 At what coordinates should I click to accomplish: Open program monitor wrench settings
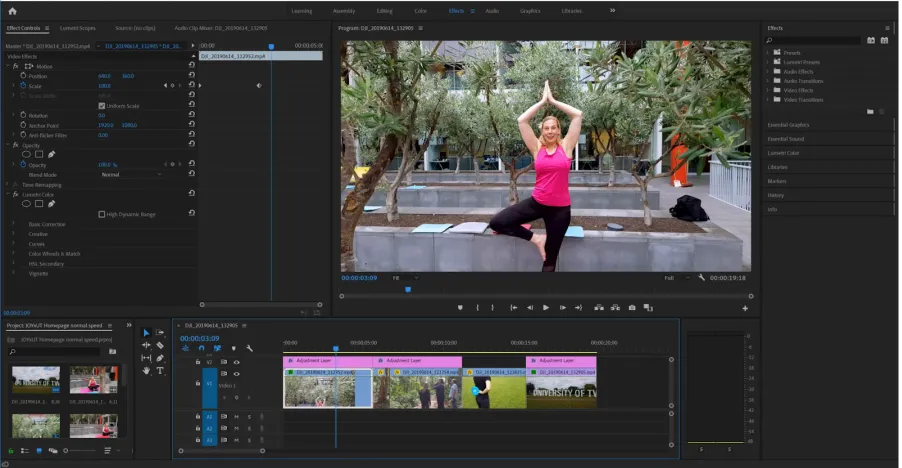point(701,278)
